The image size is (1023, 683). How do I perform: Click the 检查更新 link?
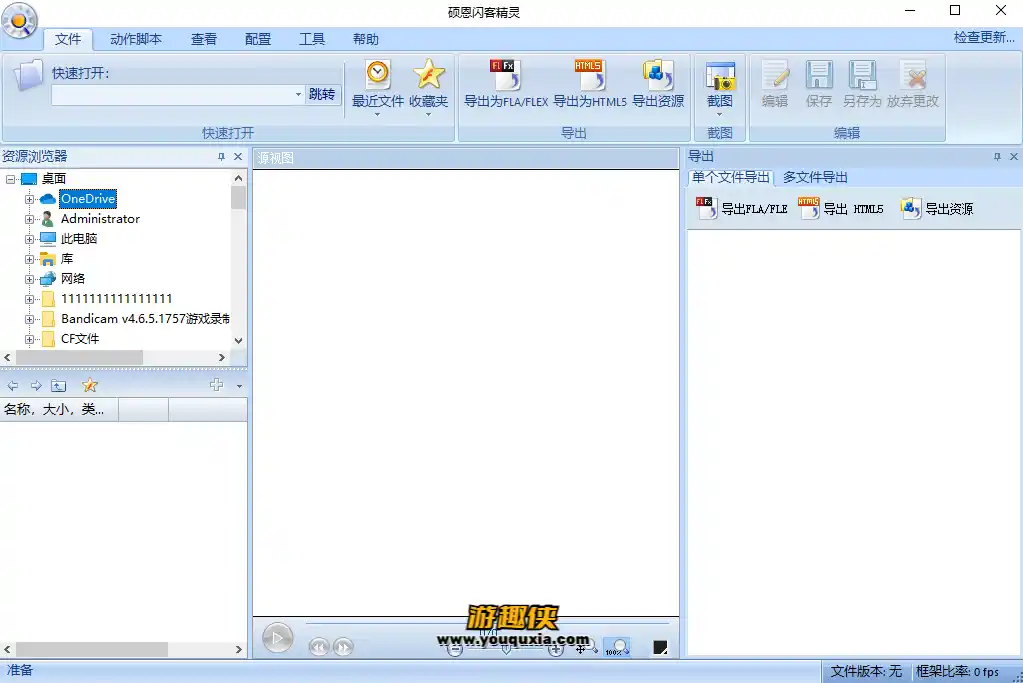click(x=984, y=38)
